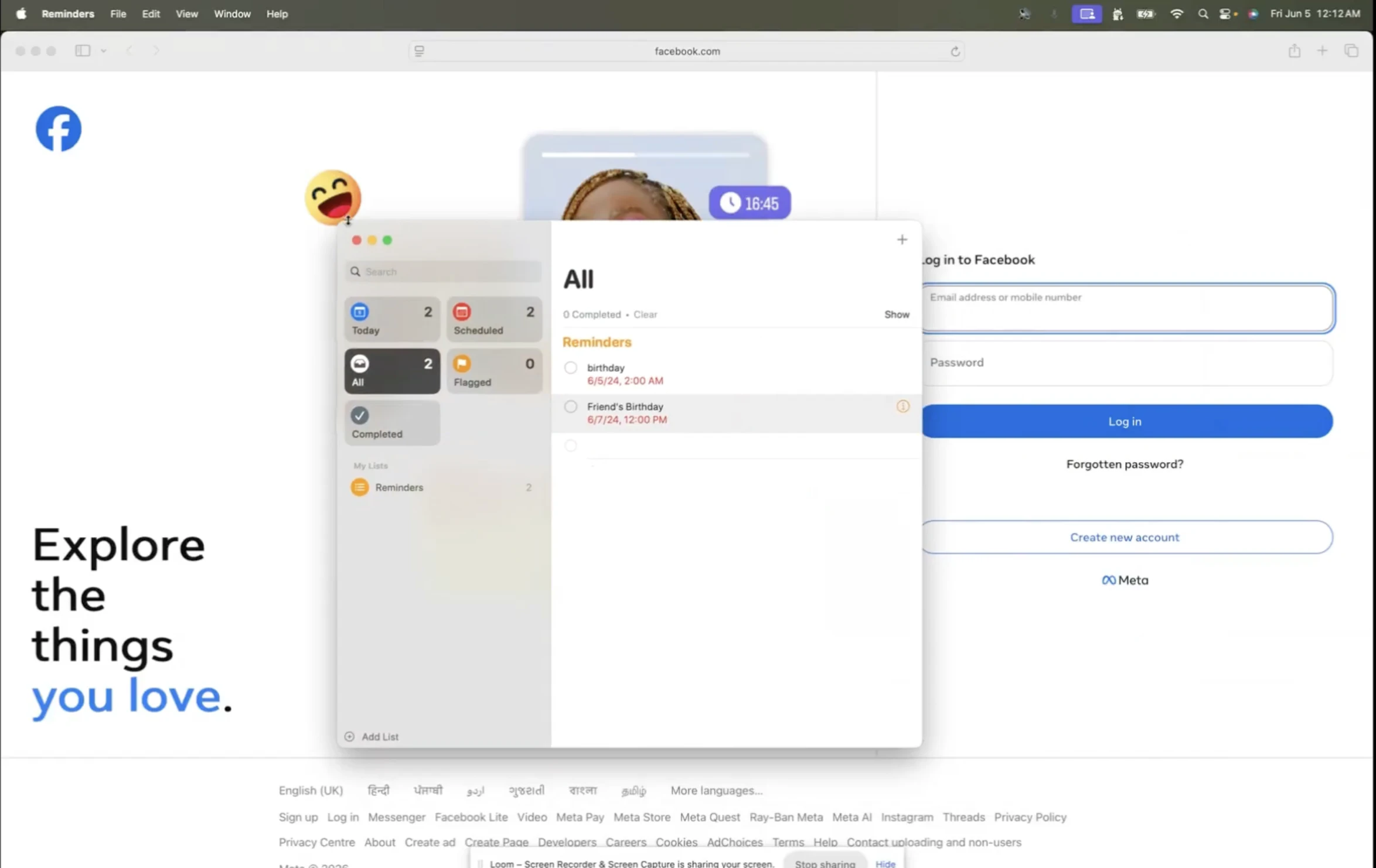
Task: Click Show completed reminders
Action: [x=897, y=315]
